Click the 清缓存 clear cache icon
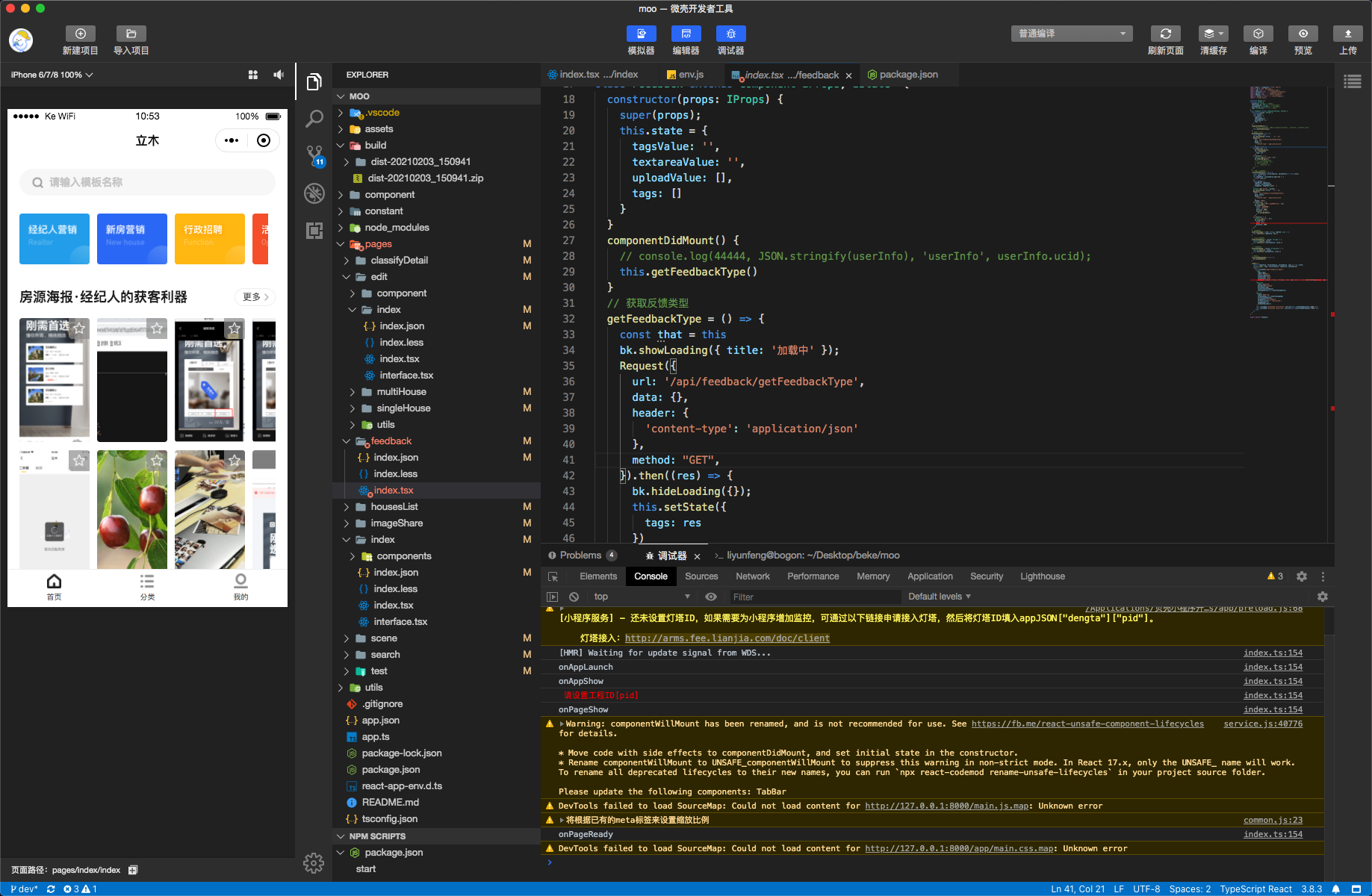1372x896 pixels. pos(1213,34)
